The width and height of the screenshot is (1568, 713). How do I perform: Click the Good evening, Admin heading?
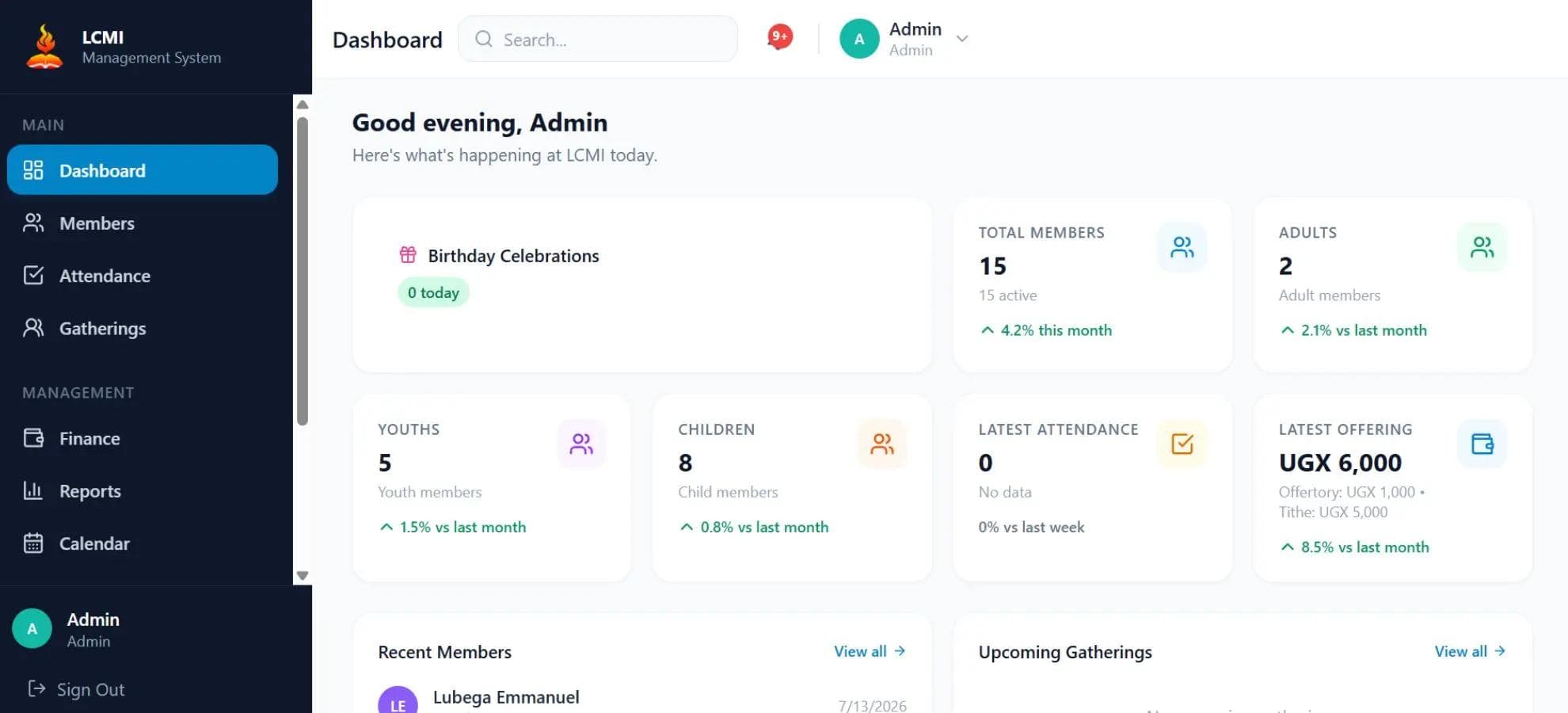tap(480, 122)
